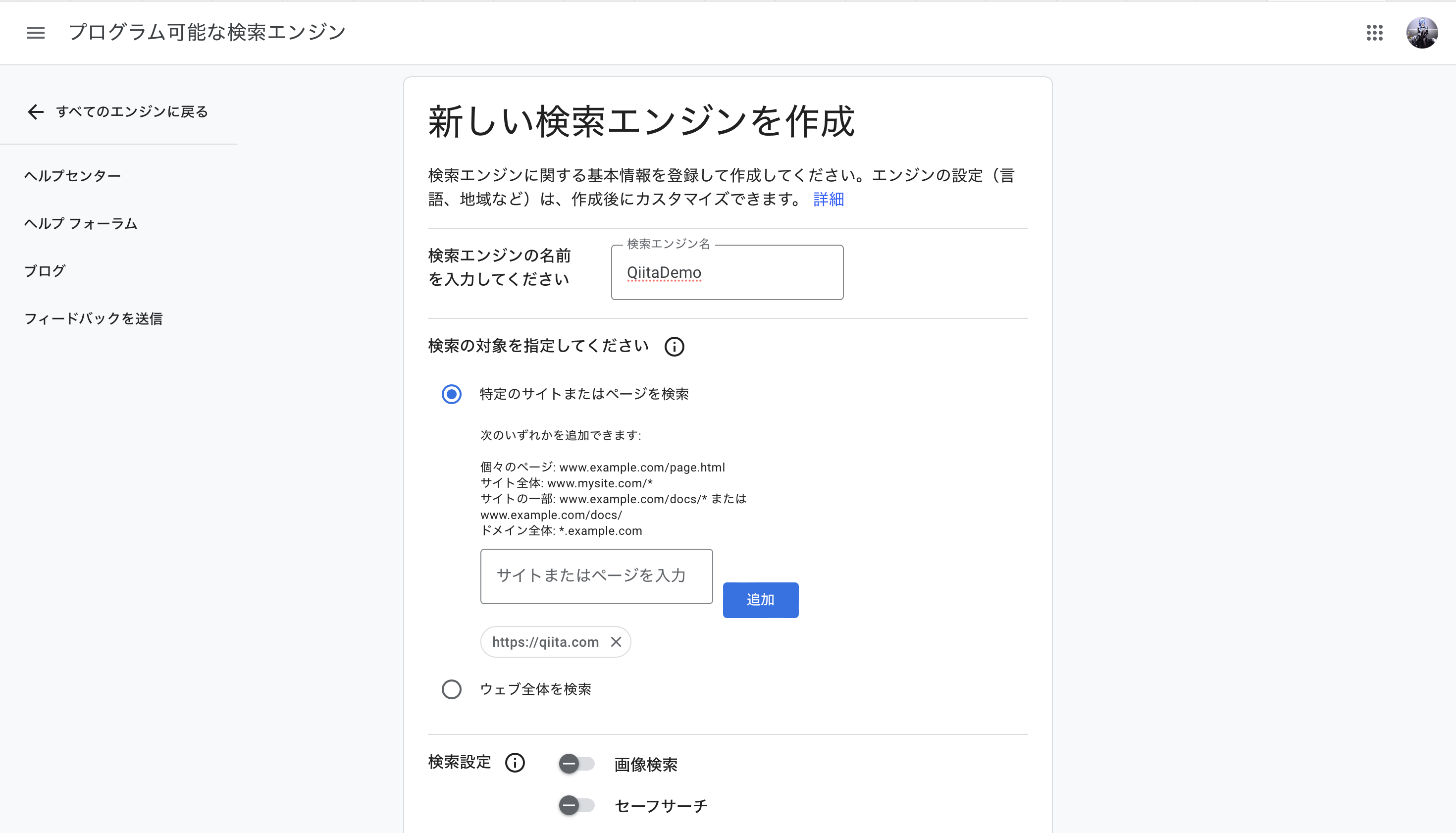Click the サイトまたはページを入力 field
1456x833 pixels.
tap(596, 576)
